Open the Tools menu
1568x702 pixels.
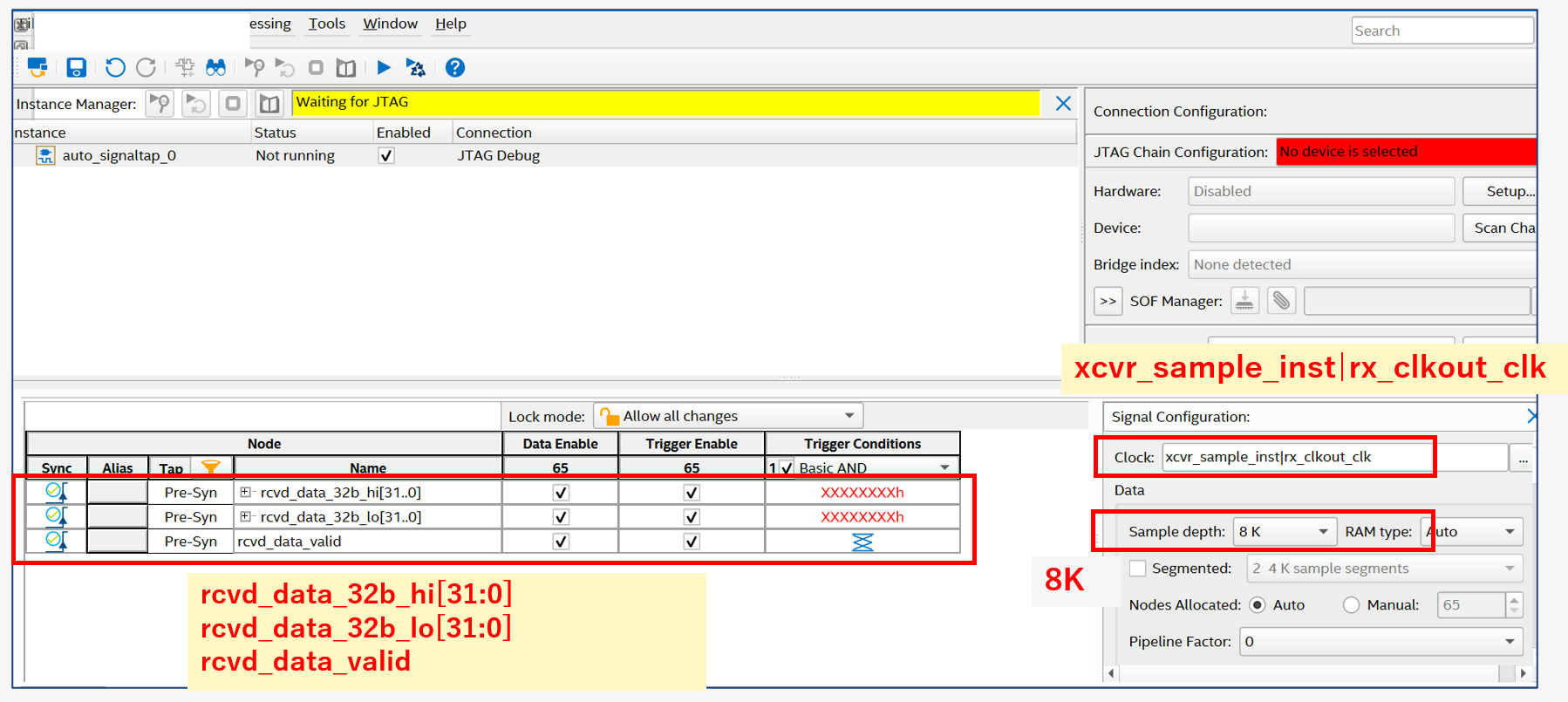coord(326,24)
